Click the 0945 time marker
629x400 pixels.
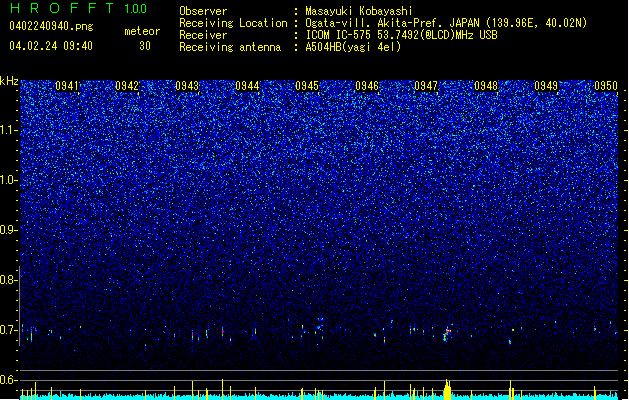[307, 86]
